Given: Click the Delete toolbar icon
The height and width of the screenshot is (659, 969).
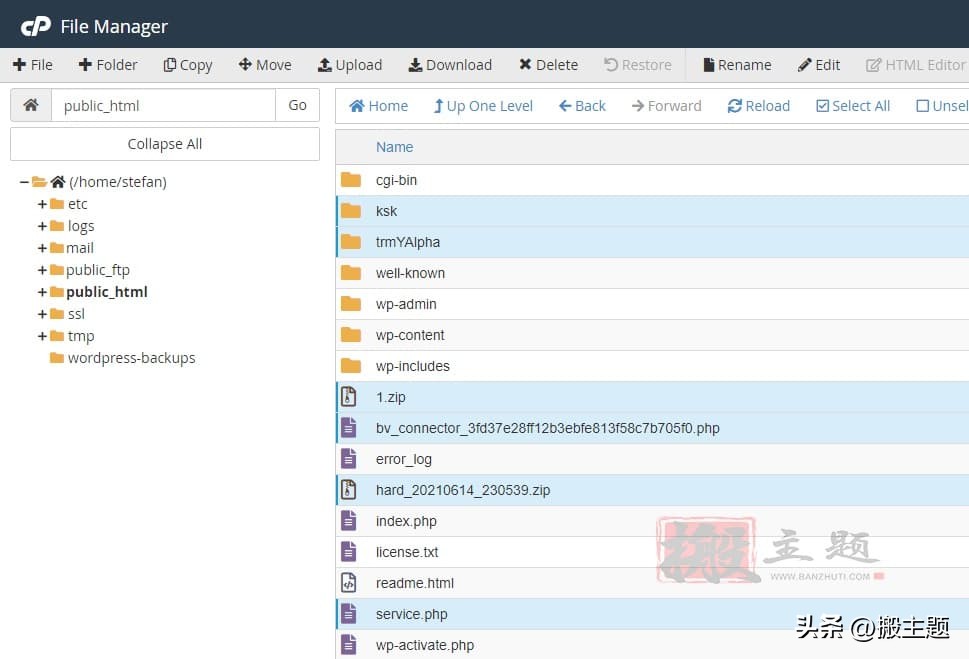Looking at the screenshot, I should [x=525, y=65].
